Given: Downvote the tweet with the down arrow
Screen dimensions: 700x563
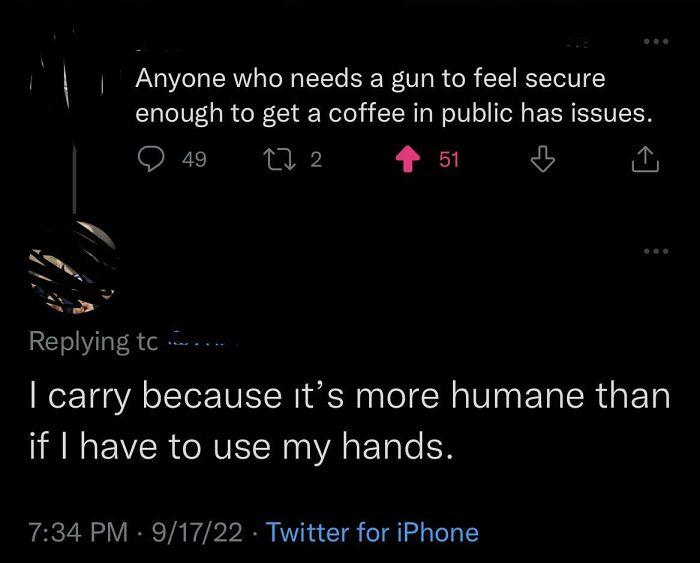Looking at the screenshot, I should click(x=541, y=159).
